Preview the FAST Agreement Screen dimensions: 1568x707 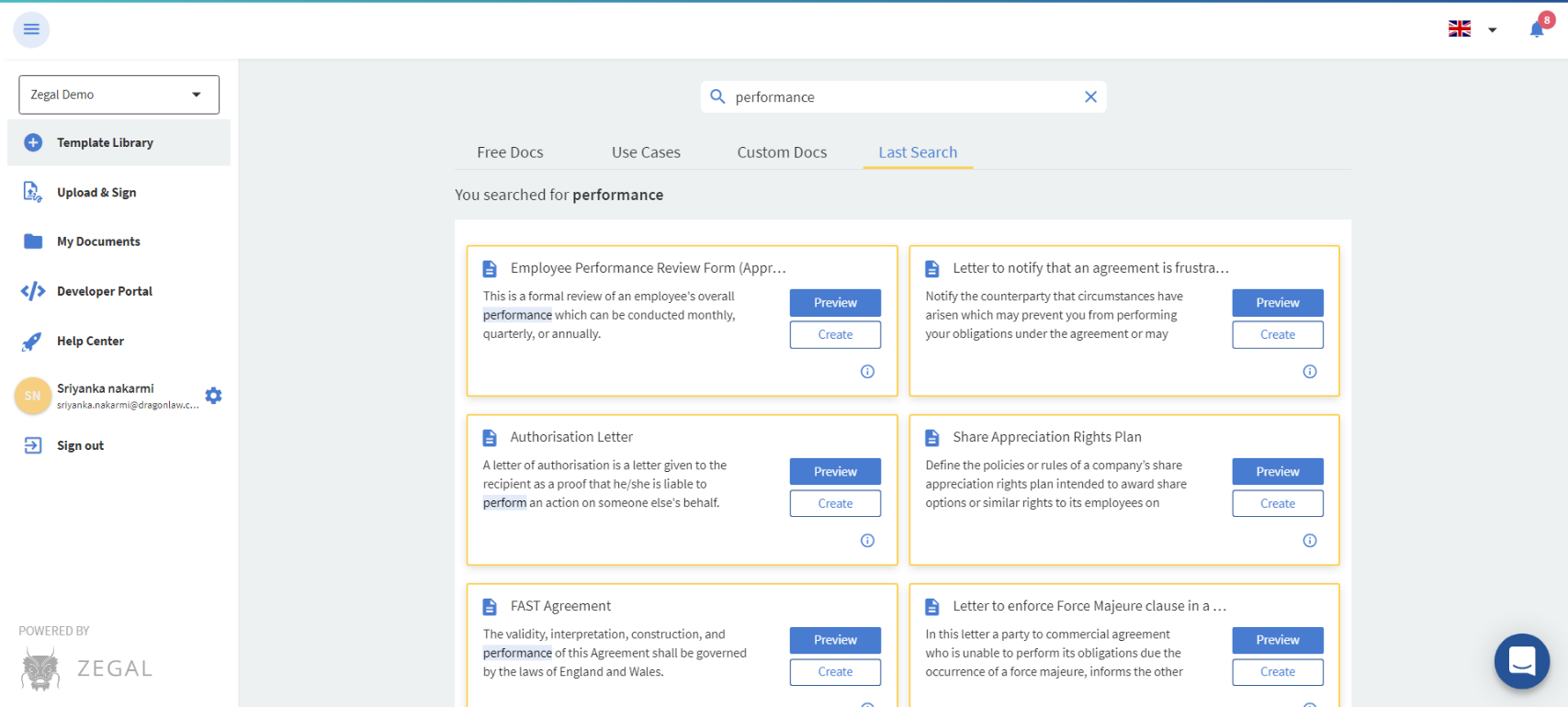(835, 640)
